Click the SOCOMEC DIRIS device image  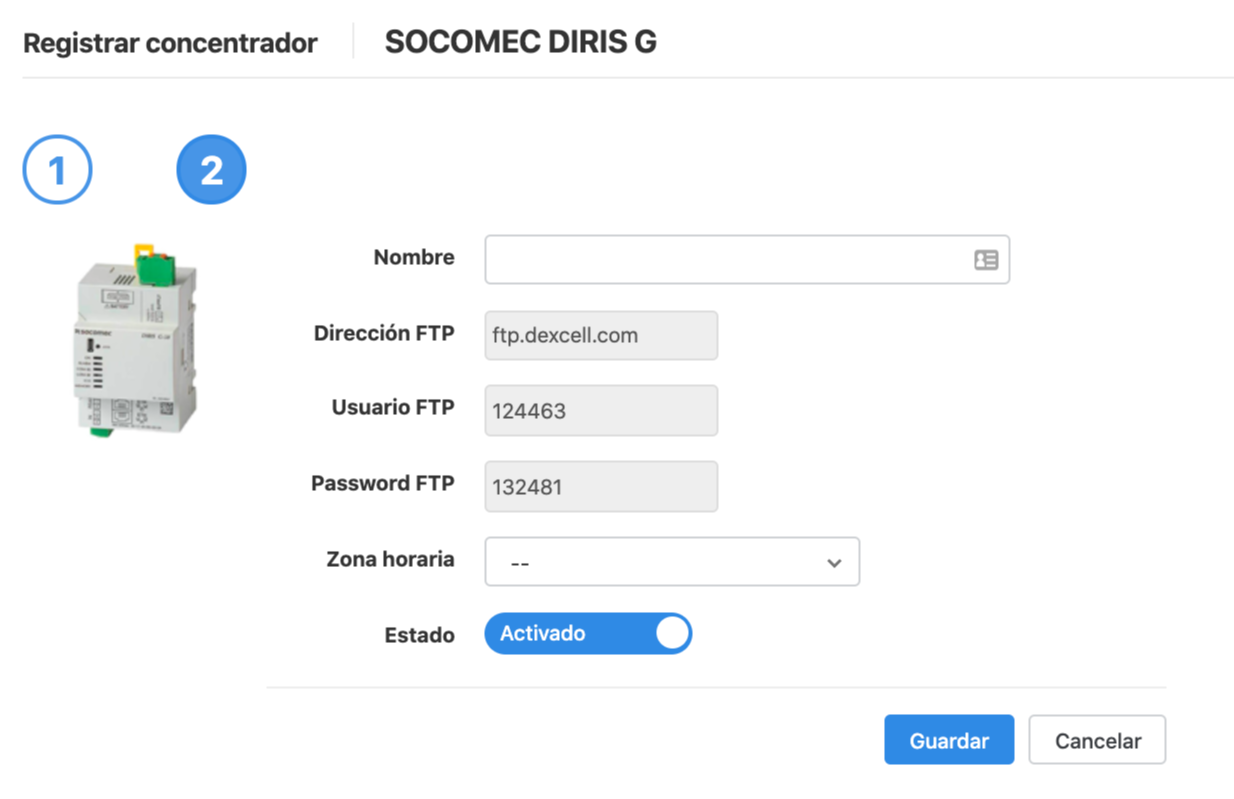coord(138,340)
